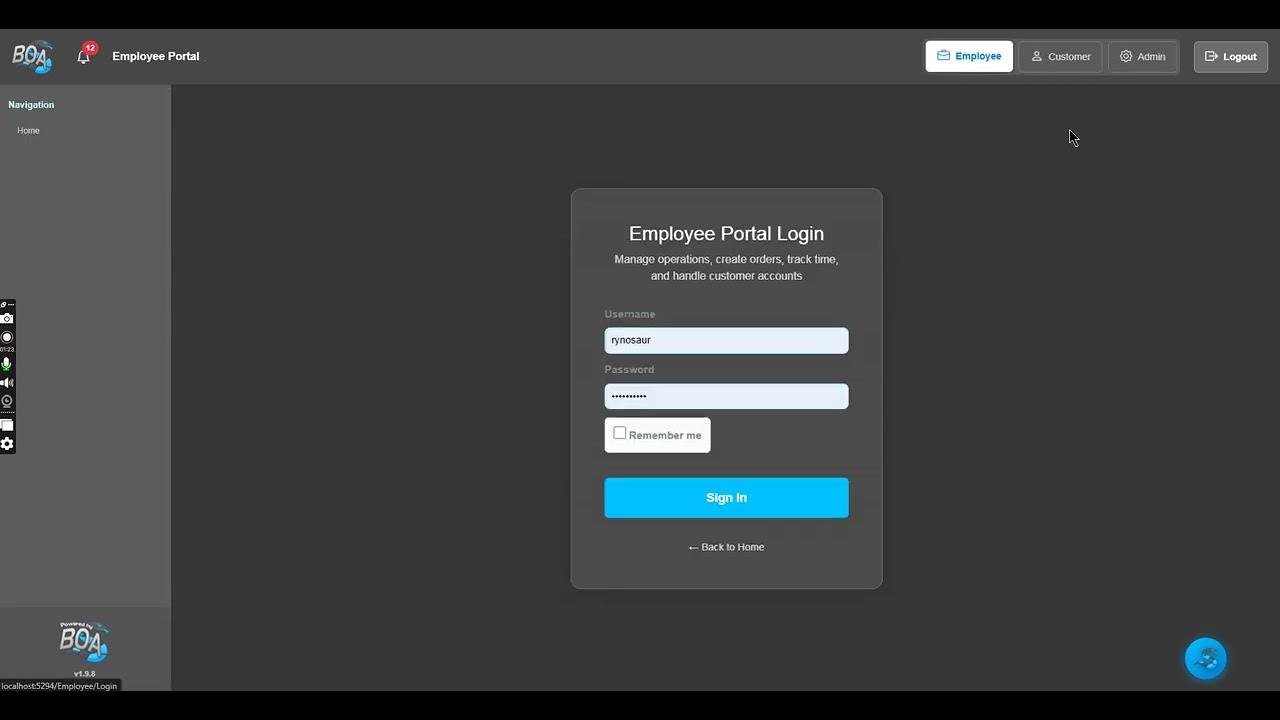Take a screenshot with the recorder camera icon
This screenshot has width=1280, height=720.
(7, 318)
